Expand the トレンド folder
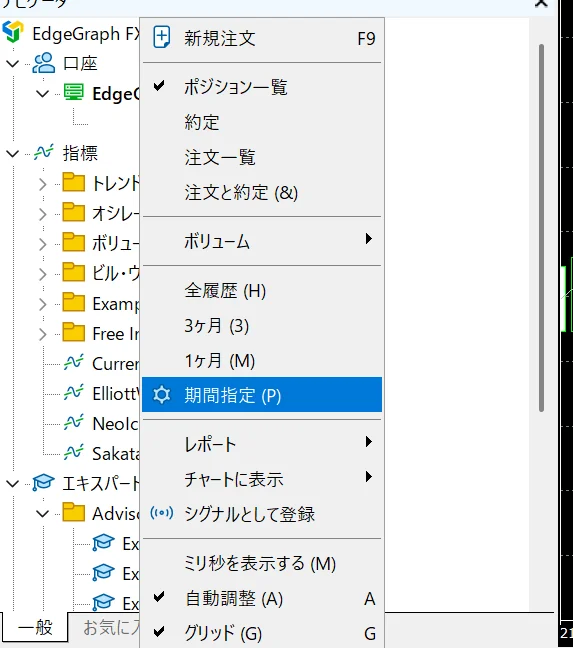573x648 pixels. click(43, 184)
